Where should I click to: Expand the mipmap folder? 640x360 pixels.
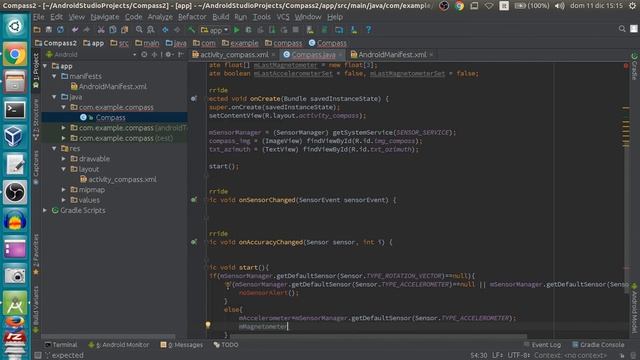tap(64, 190)
